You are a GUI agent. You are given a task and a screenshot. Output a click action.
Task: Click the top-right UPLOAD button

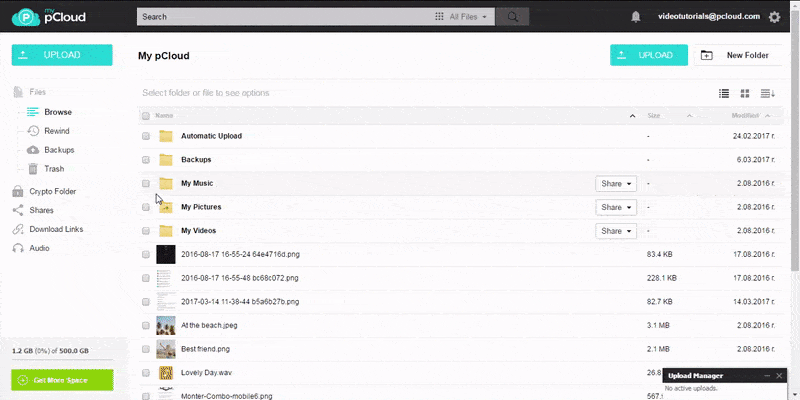click(649, 55)
